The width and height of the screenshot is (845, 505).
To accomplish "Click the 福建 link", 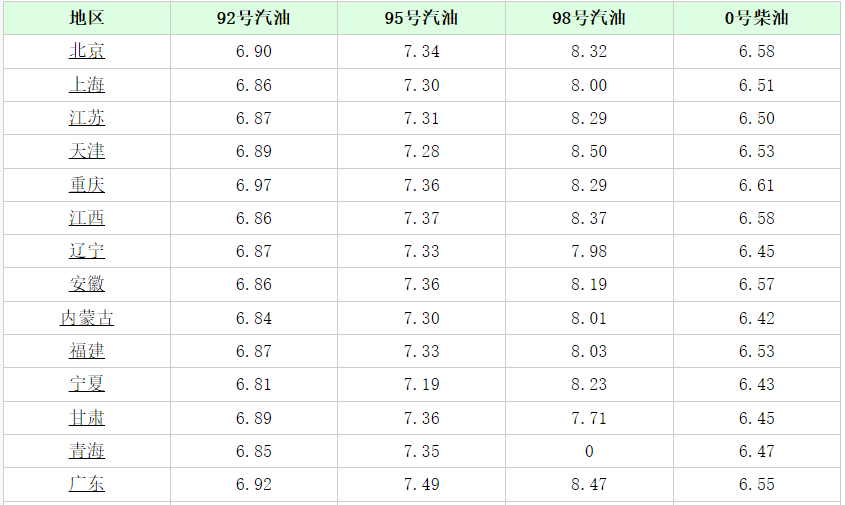I will [87, 351].
